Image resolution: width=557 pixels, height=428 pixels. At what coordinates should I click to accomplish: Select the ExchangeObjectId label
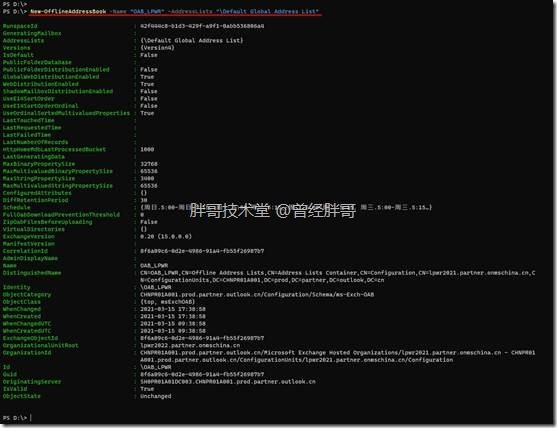30,338
